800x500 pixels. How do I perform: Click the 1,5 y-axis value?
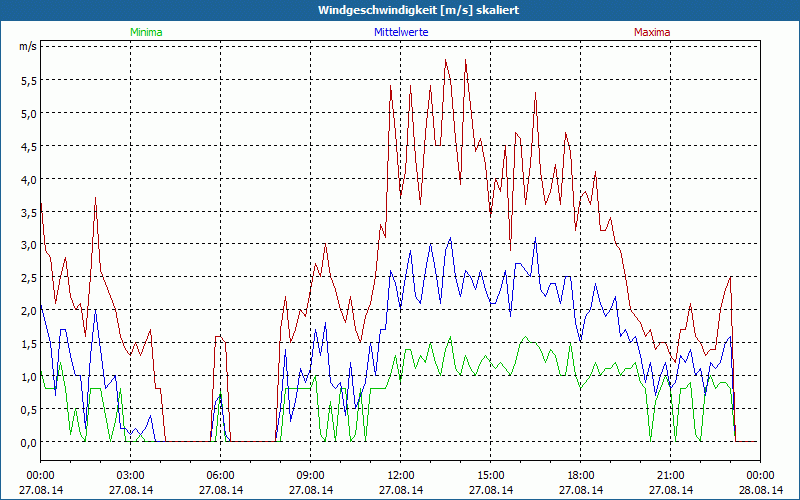tap(29, 344)
